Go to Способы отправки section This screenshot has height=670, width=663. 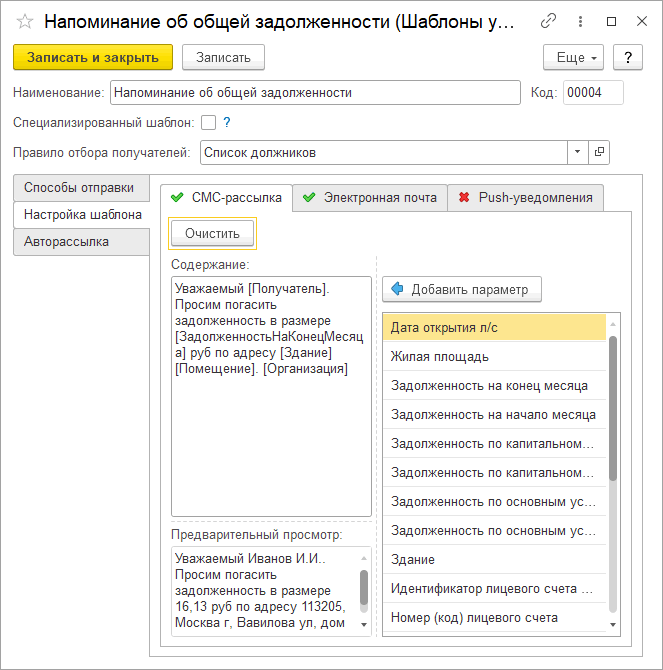tap(79, 187)
